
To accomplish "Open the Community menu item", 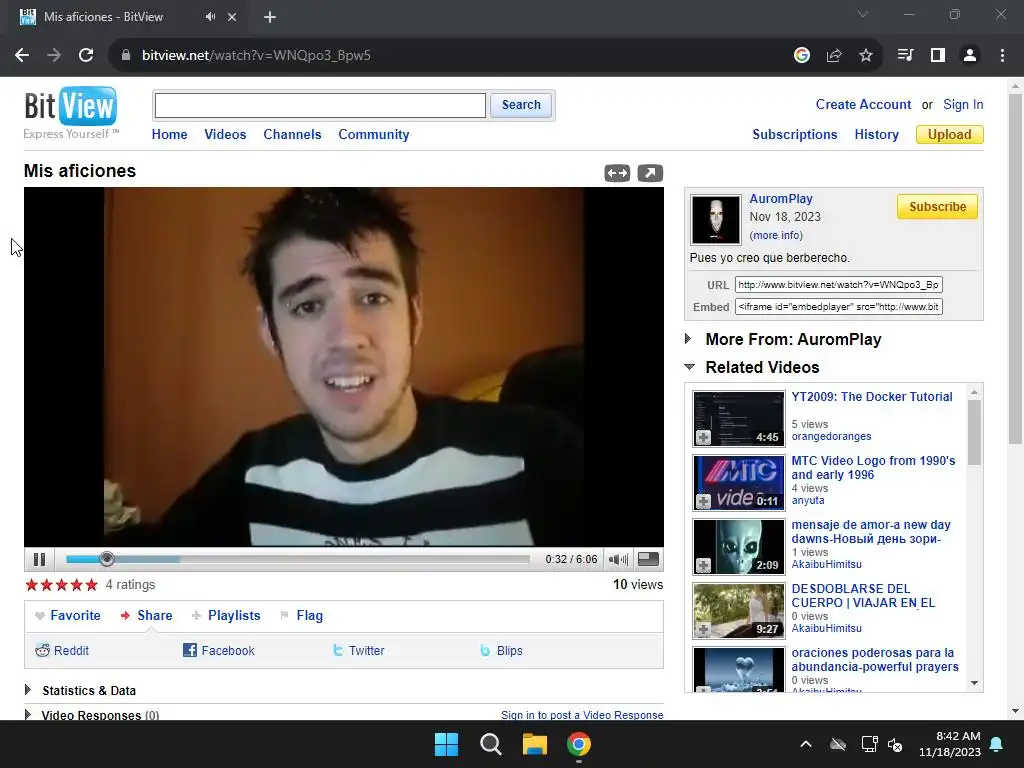I will [374, 135].
